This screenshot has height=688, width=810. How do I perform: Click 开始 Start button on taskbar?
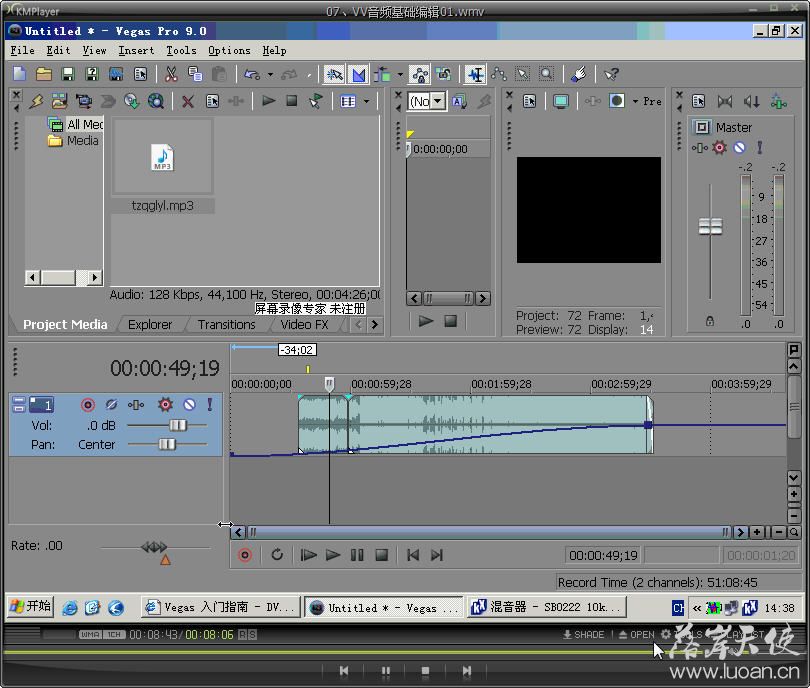coord(30,606)
